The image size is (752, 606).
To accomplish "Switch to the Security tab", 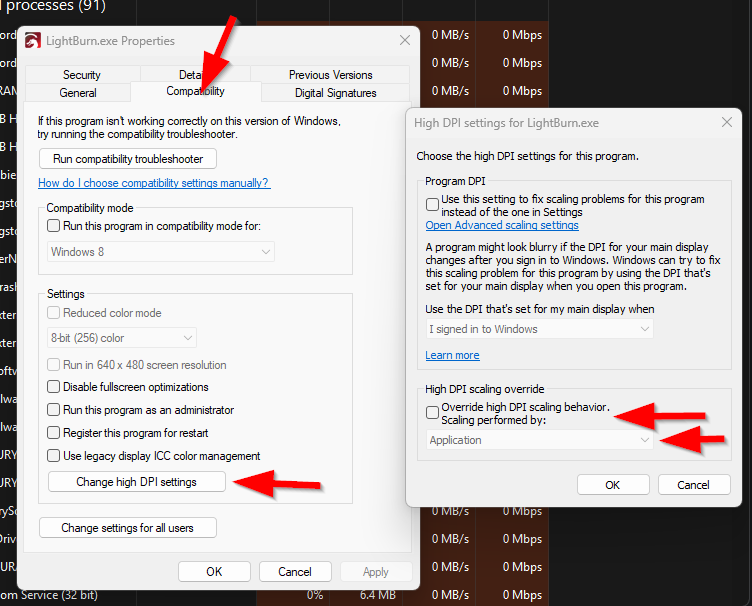I will 82,75.
